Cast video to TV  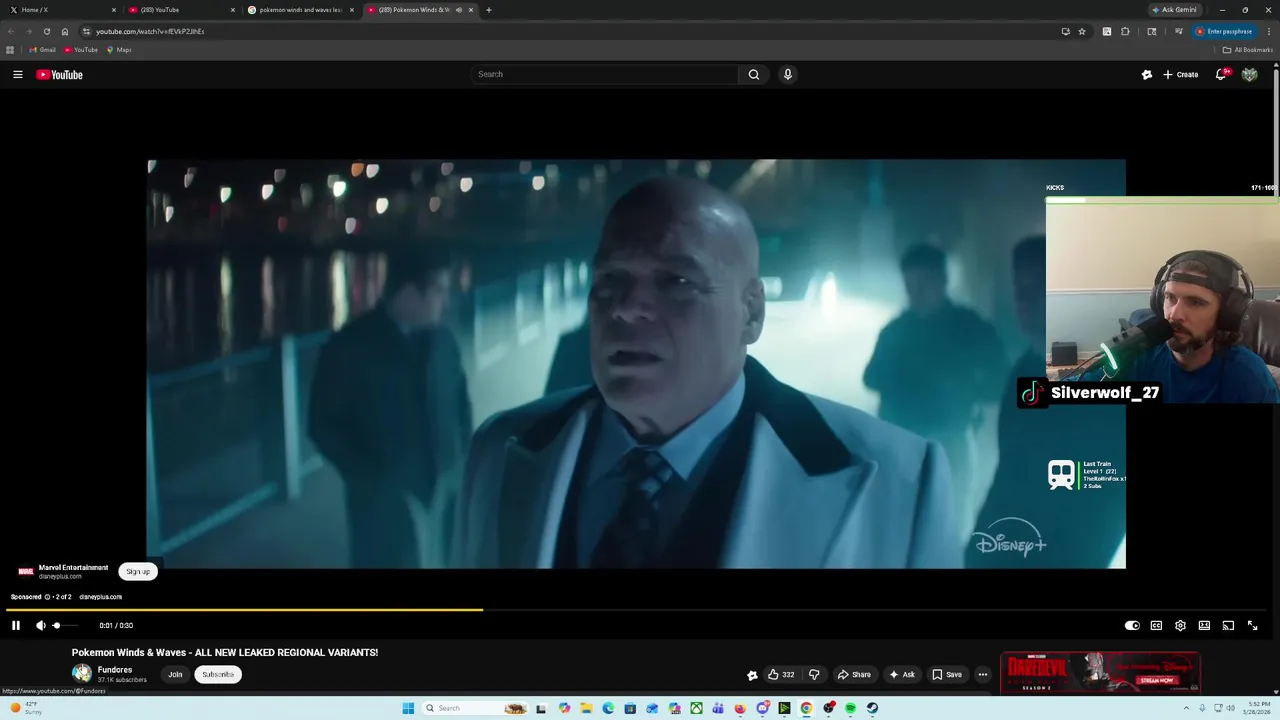(1228, 625)
